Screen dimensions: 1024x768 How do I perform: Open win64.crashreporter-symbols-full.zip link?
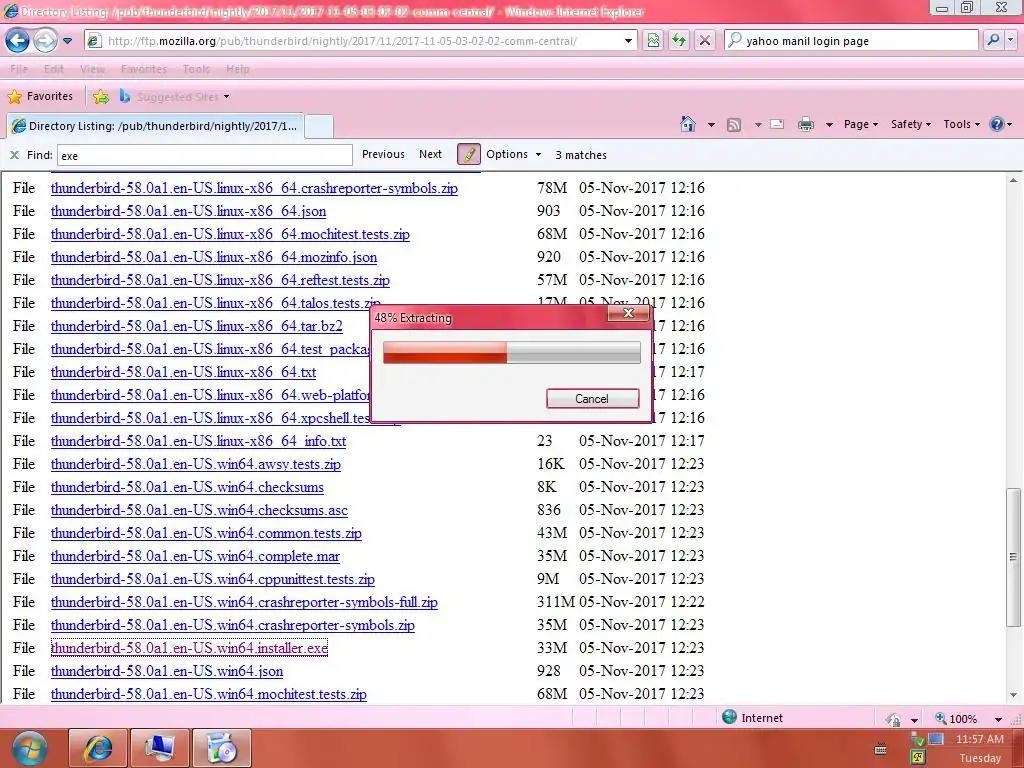click(x=244, y=602)
